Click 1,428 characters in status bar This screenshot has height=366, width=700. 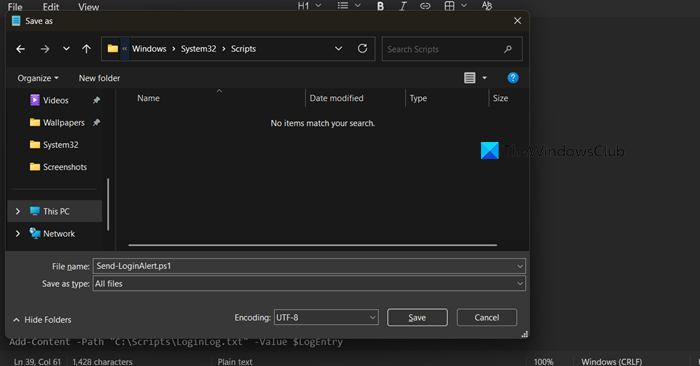[x=102, y=362]
